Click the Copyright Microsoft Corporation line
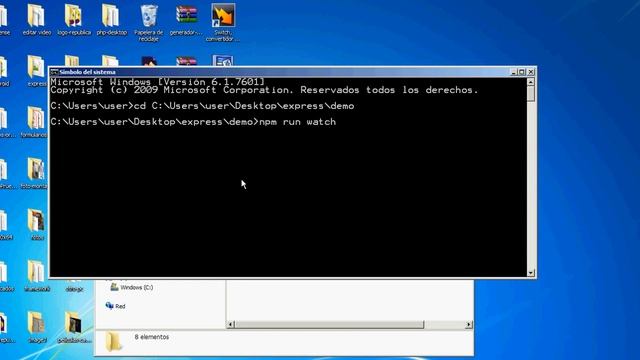The width and height of the screenshot is (640, 360). (x=264, y=90)
